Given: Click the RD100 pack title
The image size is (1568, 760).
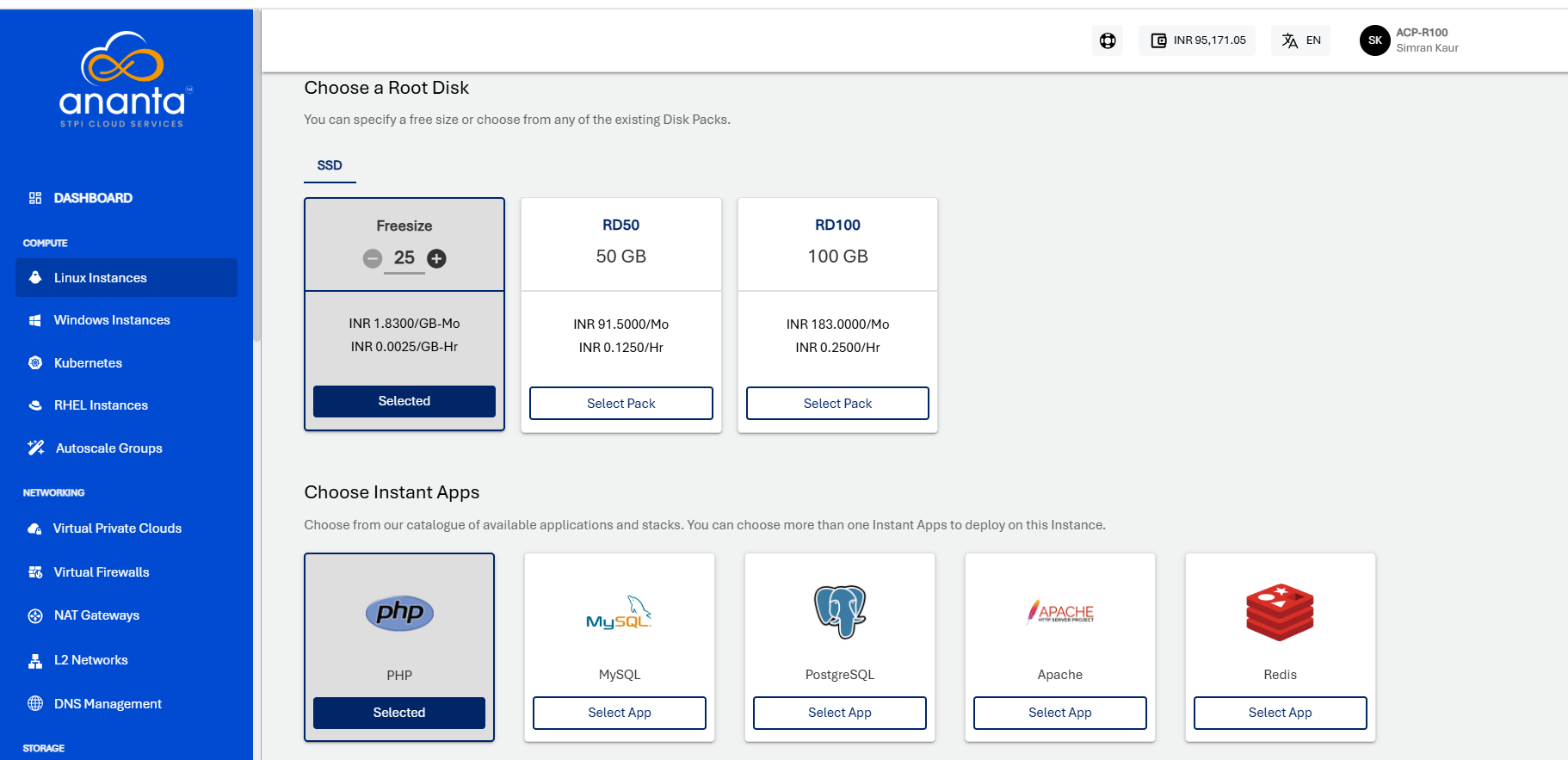Looking at the screenshot, I should point(838,225).
